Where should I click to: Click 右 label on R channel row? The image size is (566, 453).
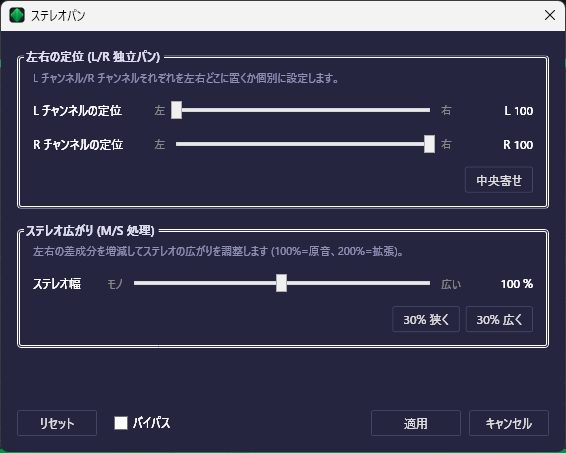click(x=446, y=144)
